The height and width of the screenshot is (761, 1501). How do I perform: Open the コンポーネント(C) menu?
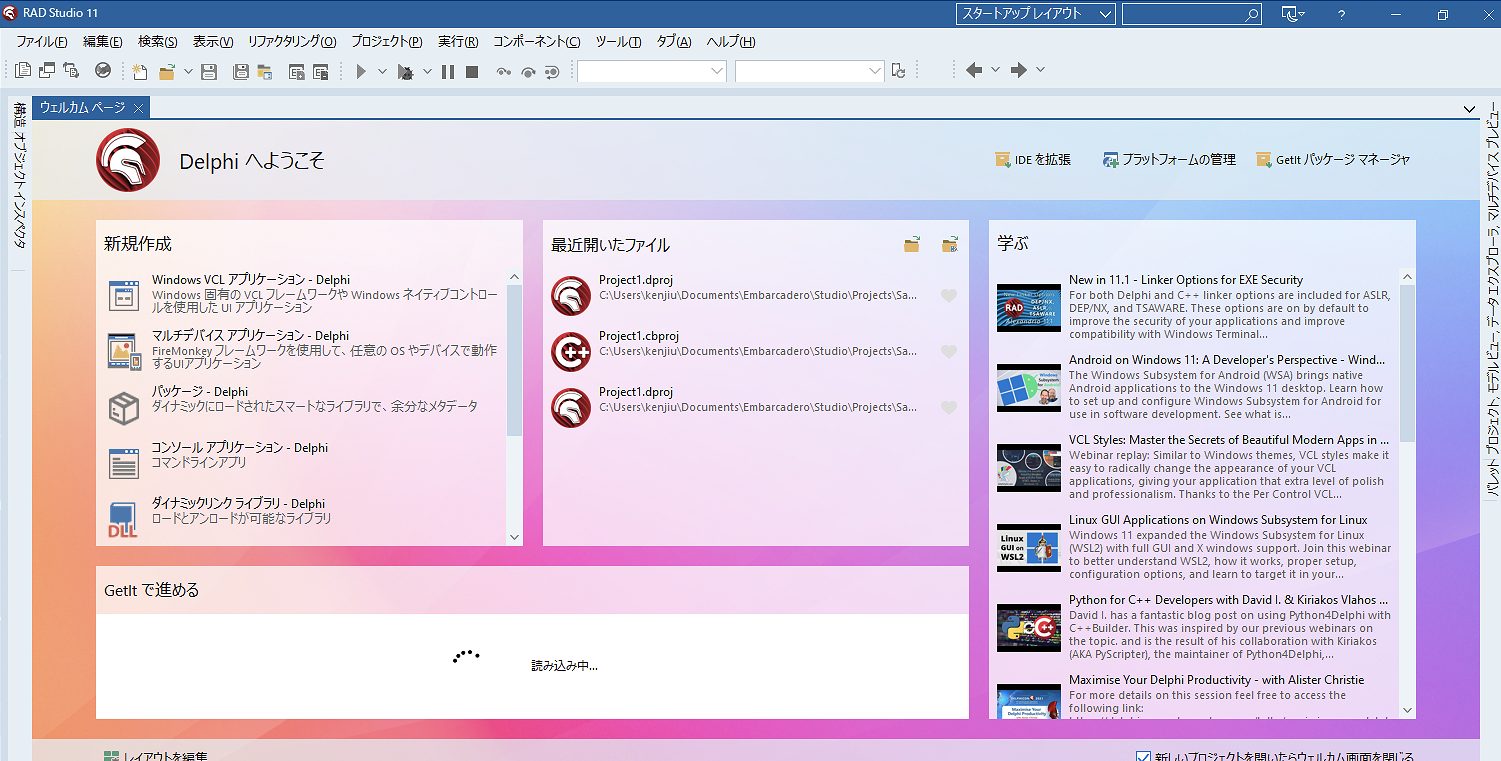(x=537, y=41)
